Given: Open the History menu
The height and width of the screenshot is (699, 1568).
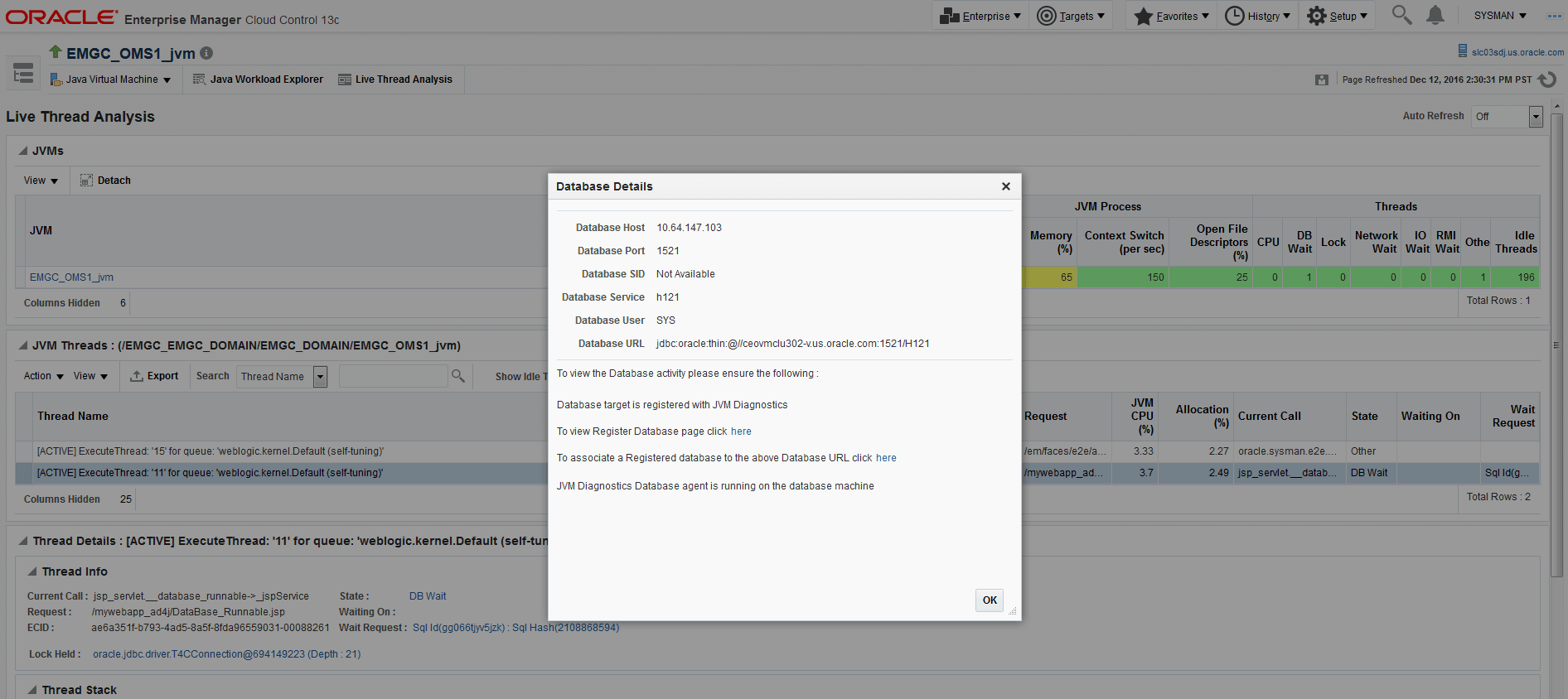Looking at the screenshot, I should 1257,16.
